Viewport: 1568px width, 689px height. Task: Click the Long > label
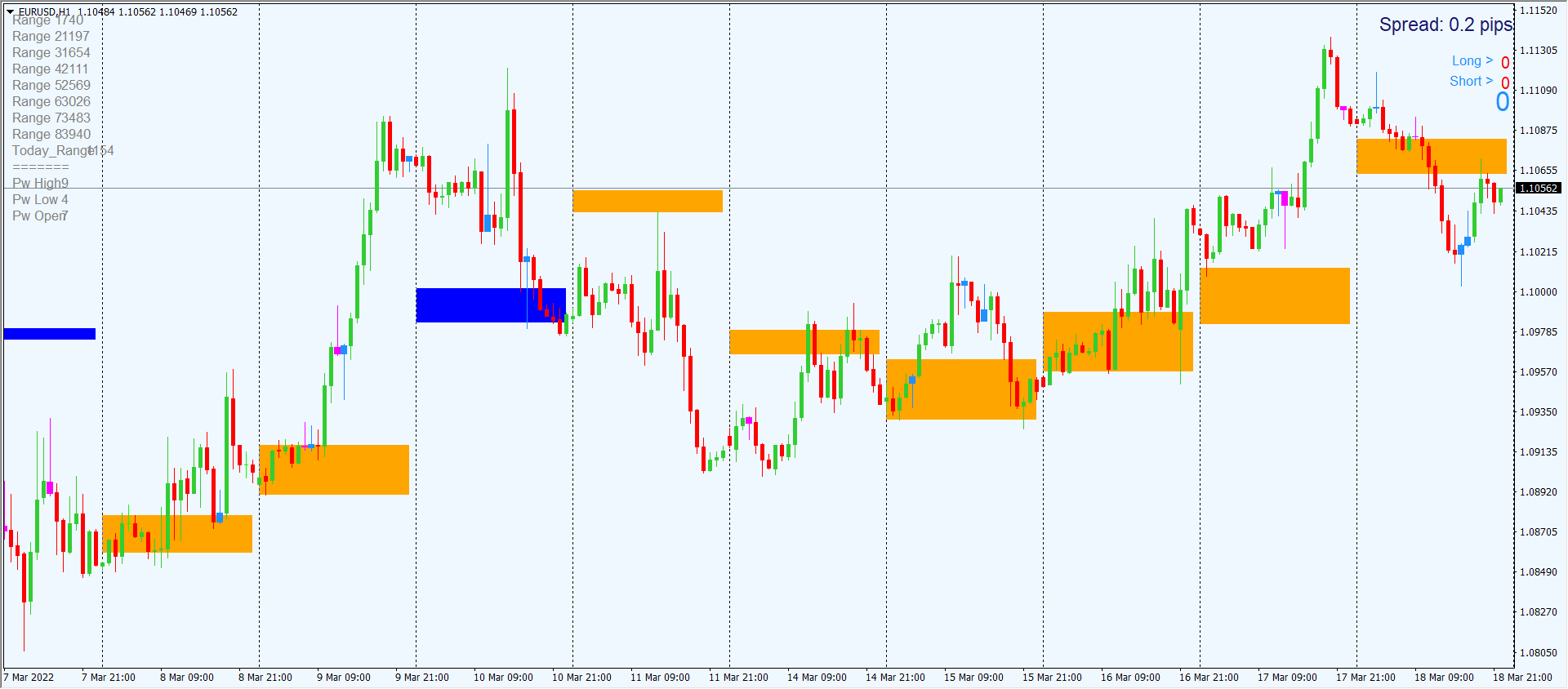pos(1472,61)
